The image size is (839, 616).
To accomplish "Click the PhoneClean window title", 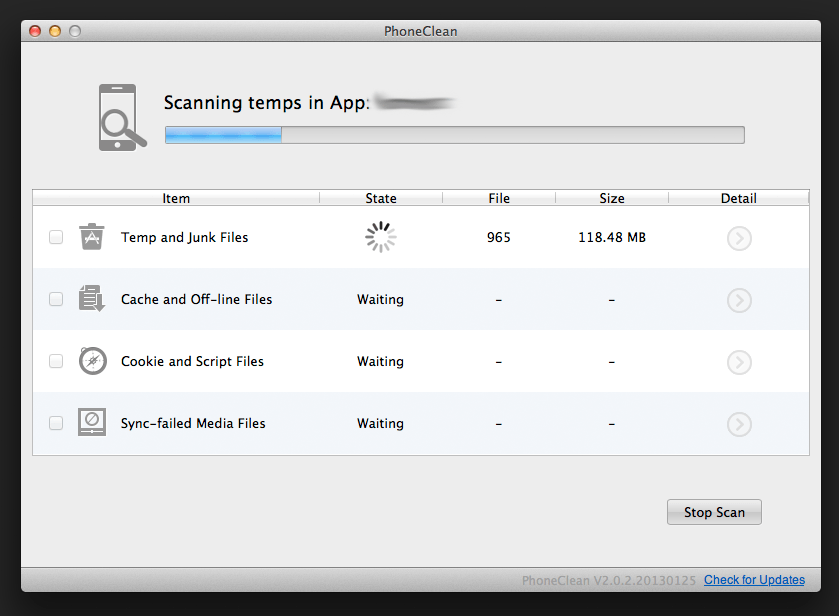I will (x=421, y=31).
